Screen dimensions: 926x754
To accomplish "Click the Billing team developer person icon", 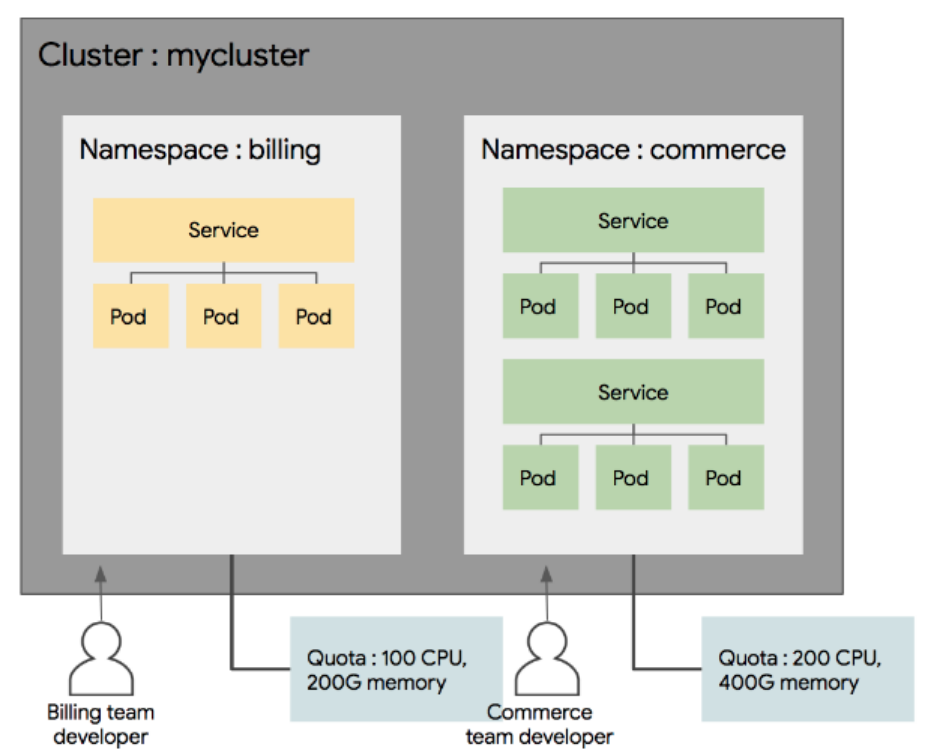I will [100, 660].
